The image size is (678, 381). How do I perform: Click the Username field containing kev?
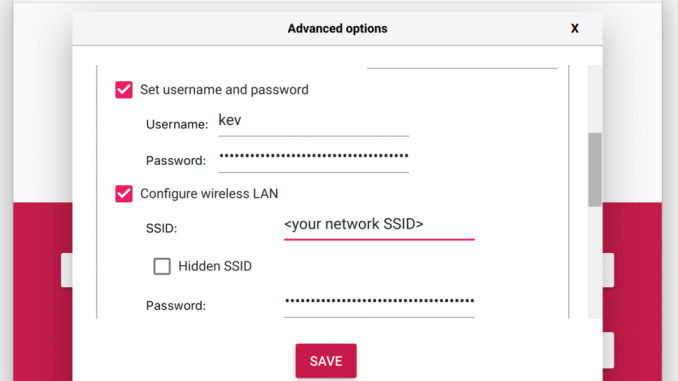pyautogui.click(x=313, y=123)
